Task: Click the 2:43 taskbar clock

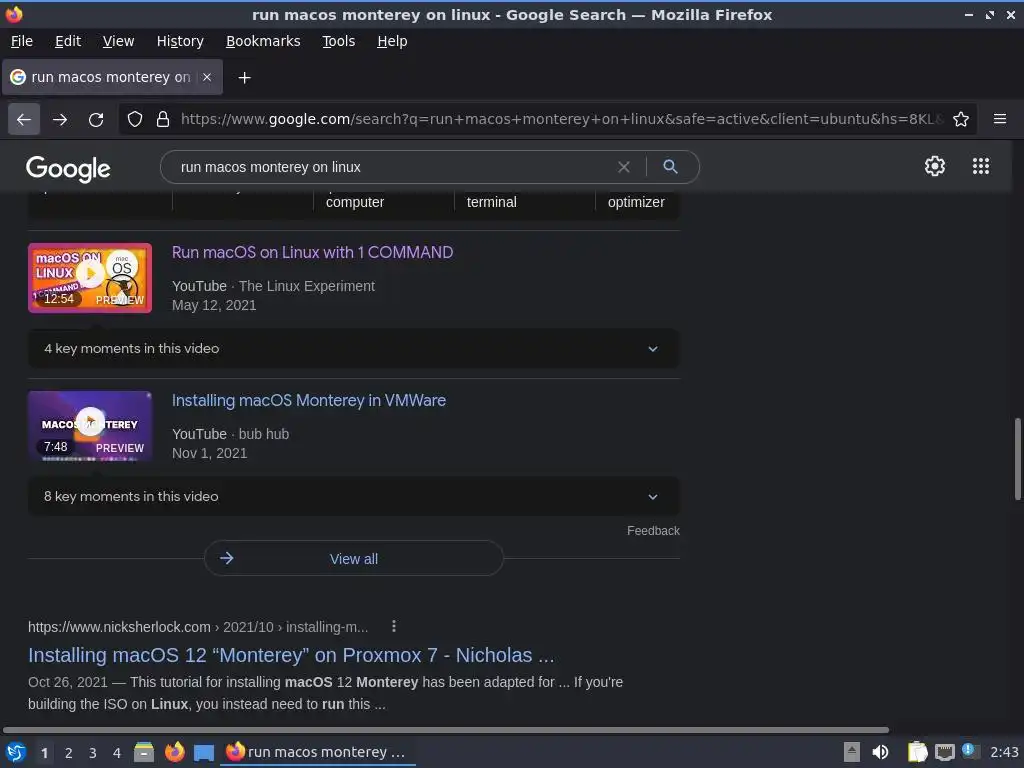Action: tap(1004, 752)
